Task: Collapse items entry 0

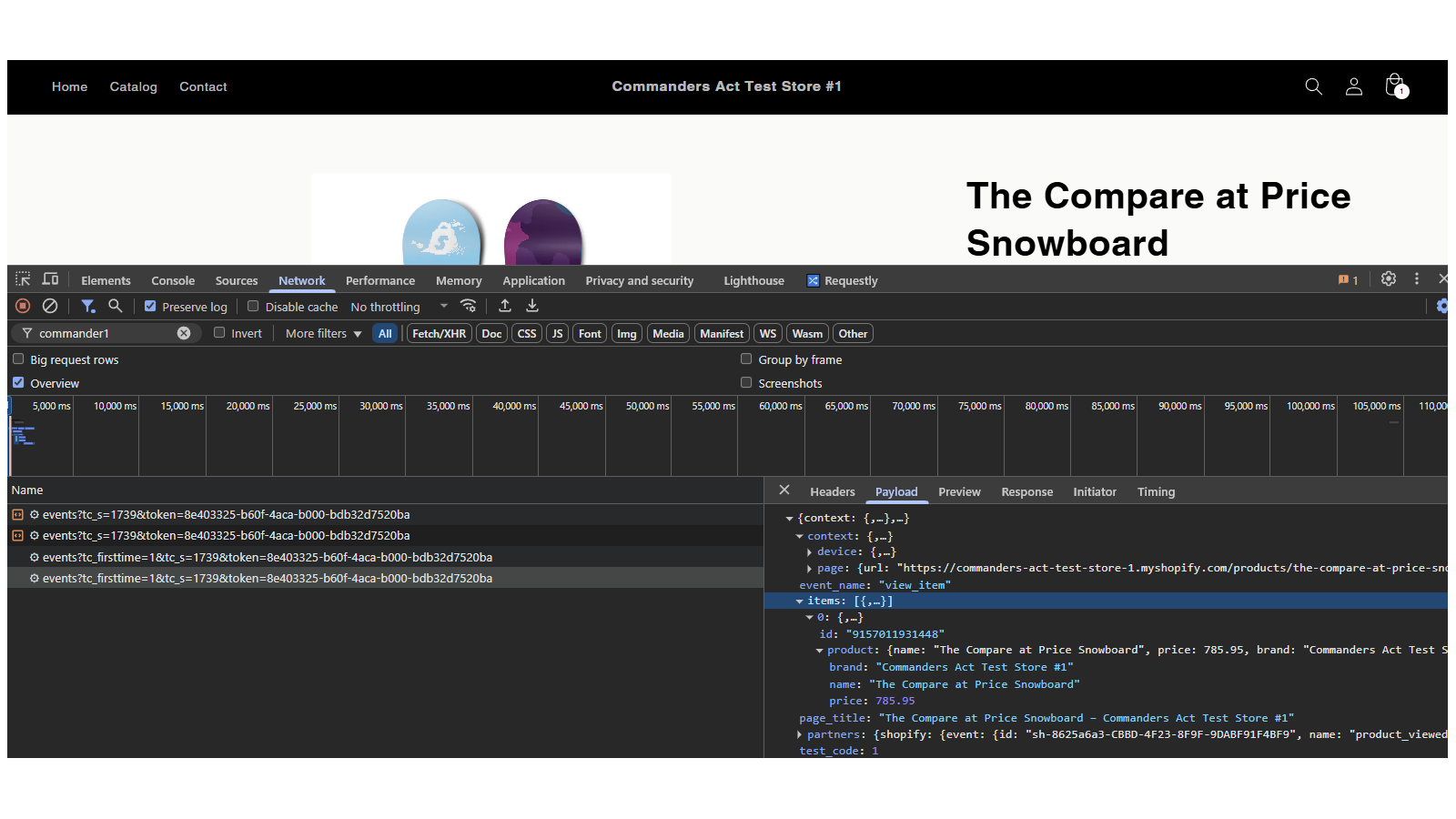Action: tap(809, 618)
